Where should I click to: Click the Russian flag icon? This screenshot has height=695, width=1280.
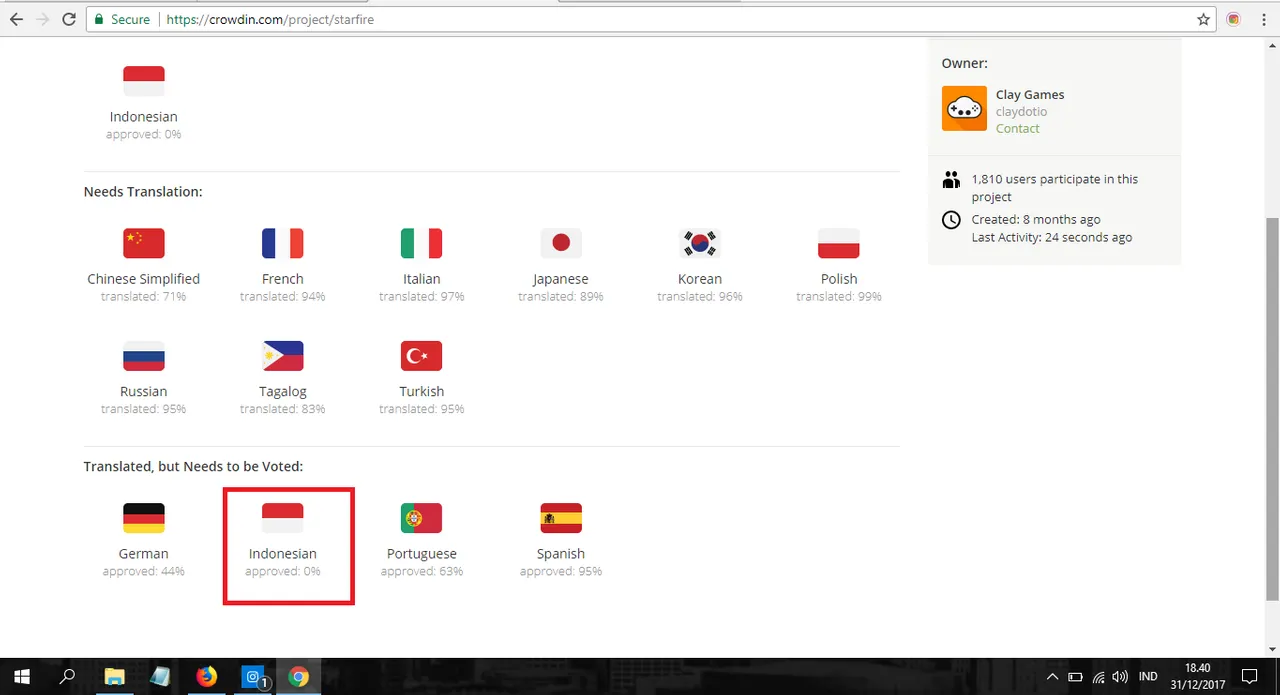[144, 356]
